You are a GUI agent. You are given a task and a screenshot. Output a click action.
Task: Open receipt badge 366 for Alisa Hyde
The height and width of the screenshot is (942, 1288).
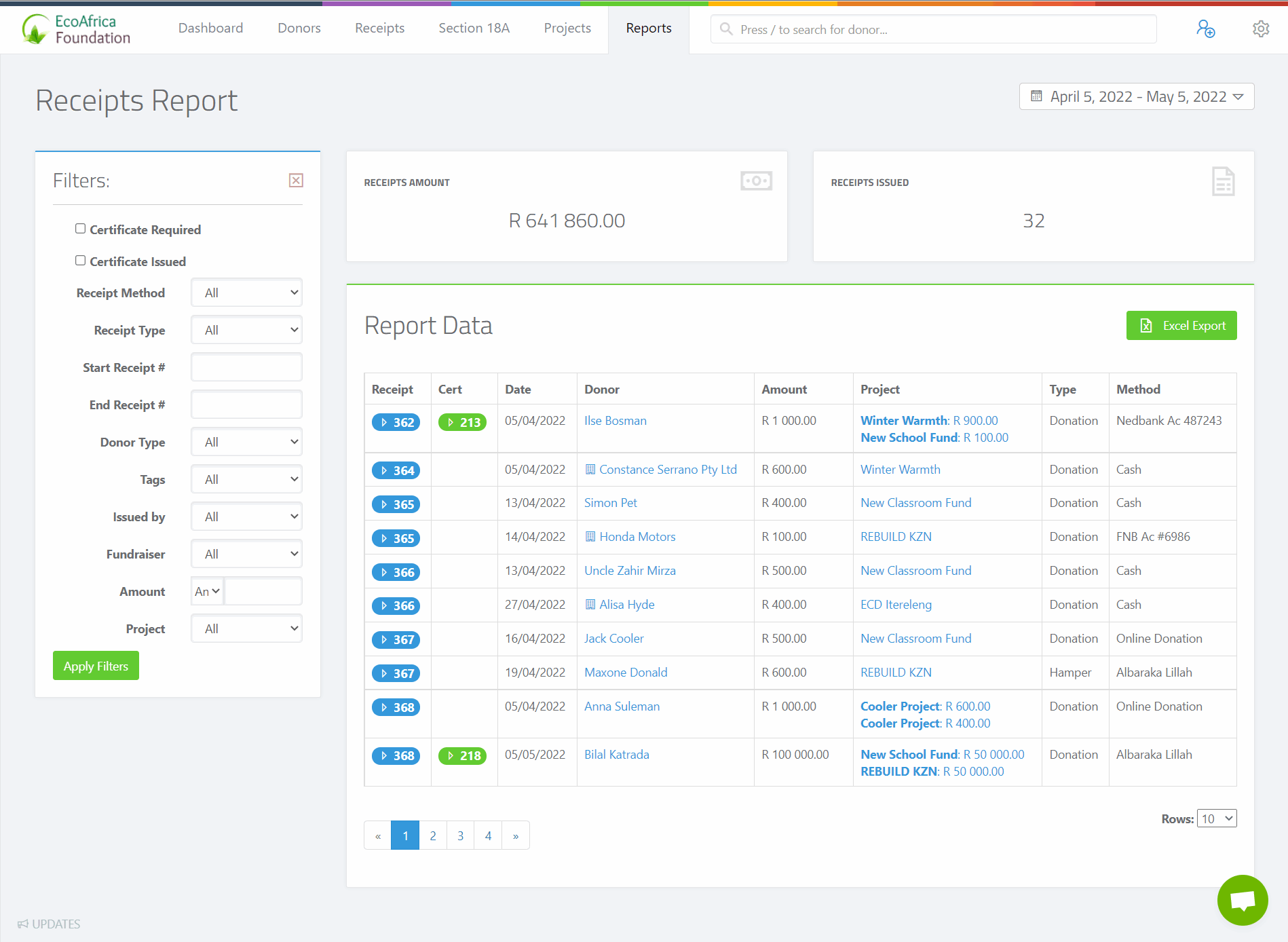pyautogui.click(x=396, y=606)
